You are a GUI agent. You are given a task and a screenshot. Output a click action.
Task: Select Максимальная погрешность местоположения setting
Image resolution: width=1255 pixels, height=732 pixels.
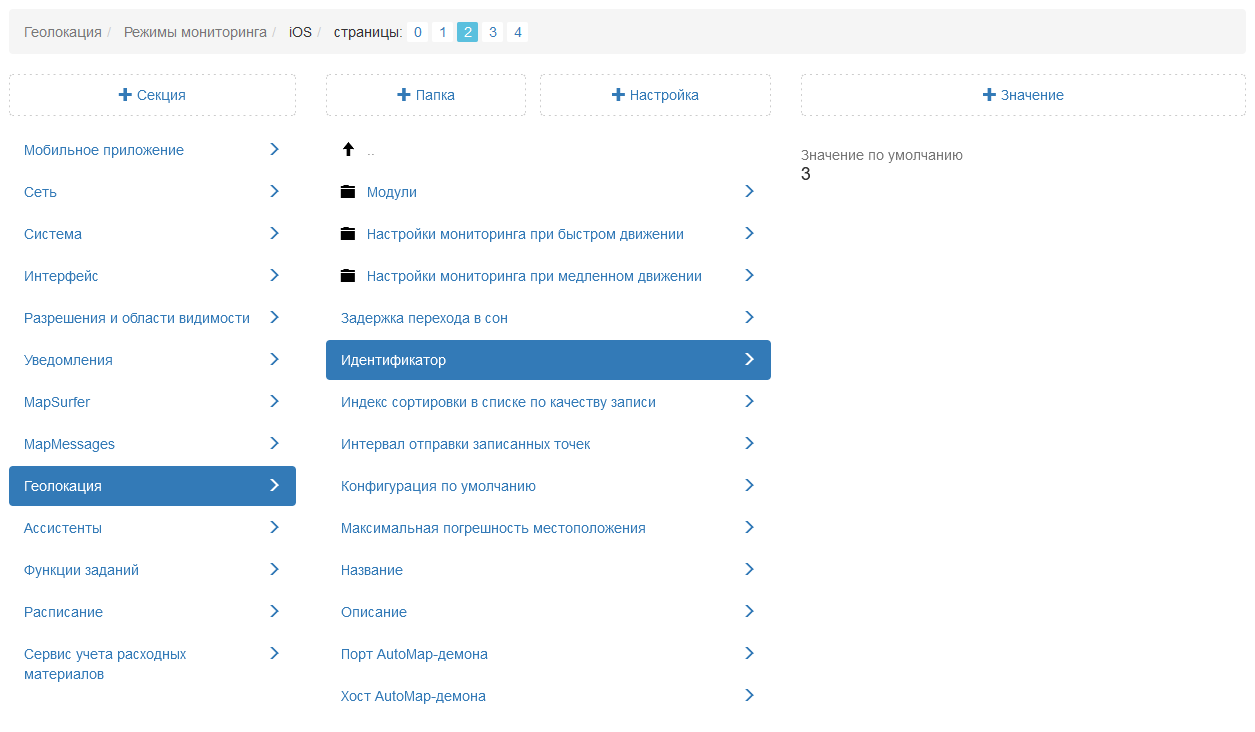click(x=548, y=528)
